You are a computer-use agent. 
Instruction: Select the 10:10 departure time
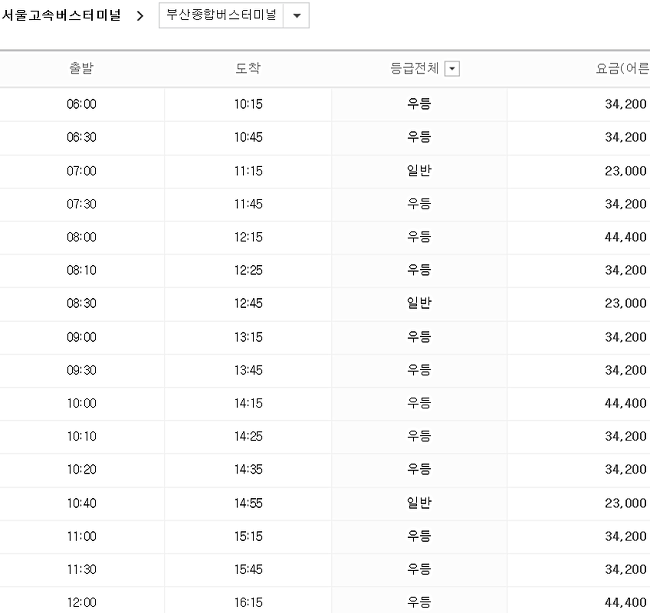(81, 436)
